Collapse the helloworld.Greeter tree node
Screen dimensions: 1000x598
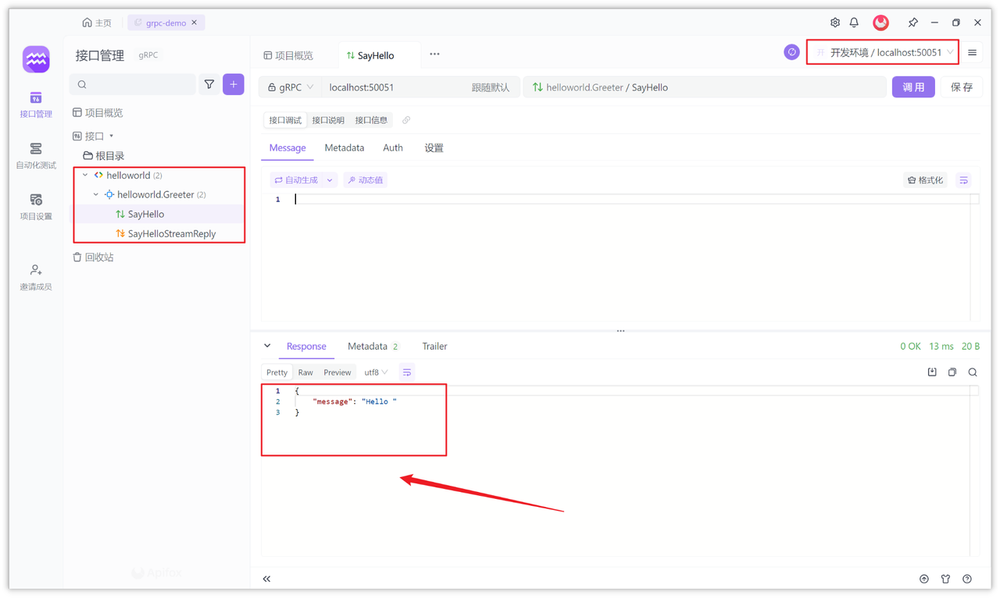tap(95, 194)
